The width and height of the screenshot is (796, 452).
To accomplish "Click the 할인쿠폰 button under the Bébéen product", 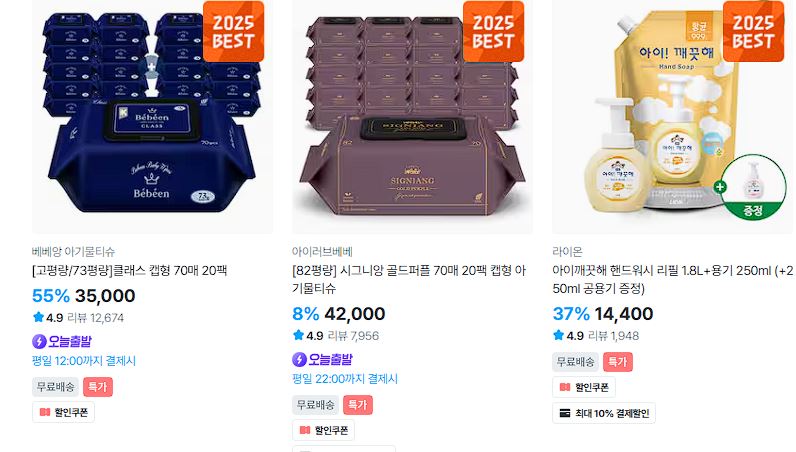I will click(63, 412).
